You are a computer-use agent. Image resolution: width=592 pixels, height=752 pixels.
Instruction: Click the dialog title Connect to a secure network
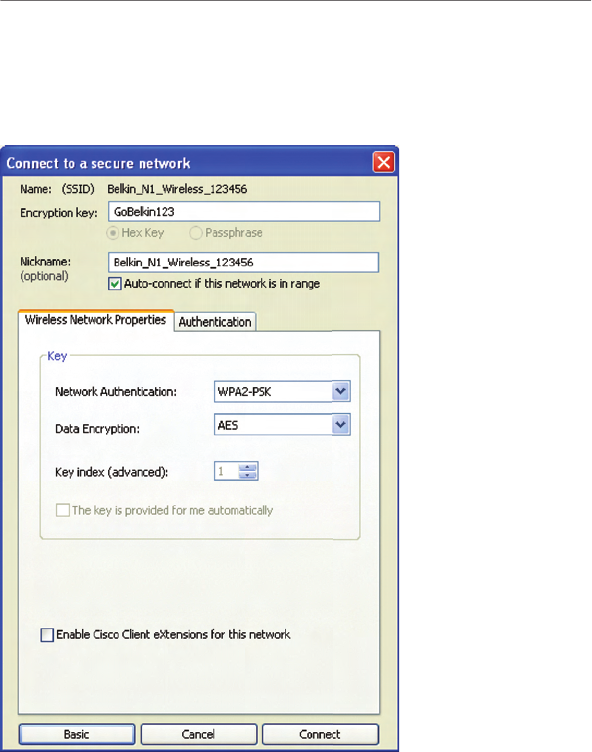[x=98, y=164]
